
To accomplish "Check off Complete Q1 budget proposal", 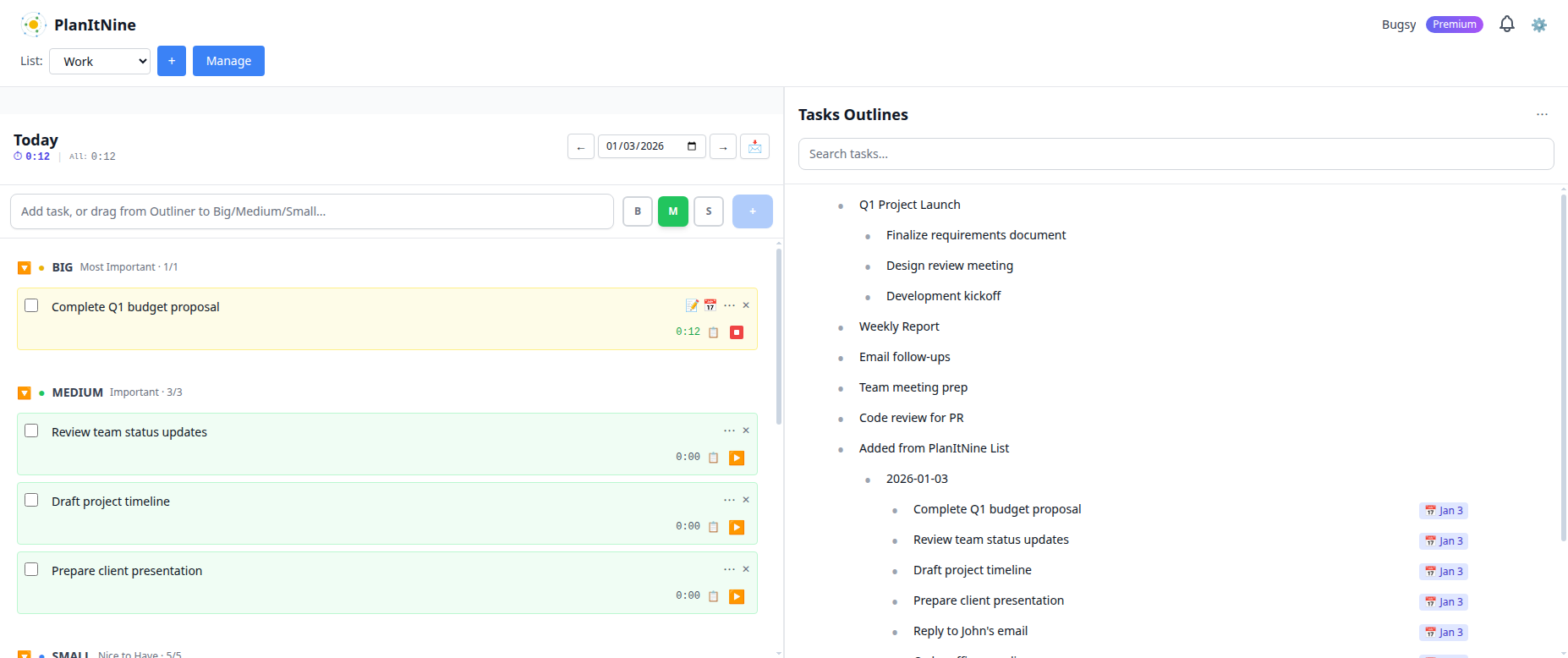I will (x=31, y=305).
